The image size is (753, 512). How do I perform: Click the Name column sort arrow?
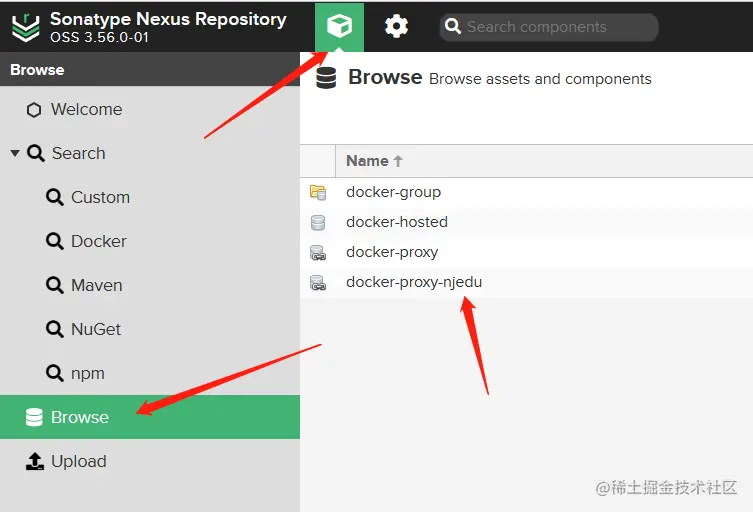tap(398, 161)
